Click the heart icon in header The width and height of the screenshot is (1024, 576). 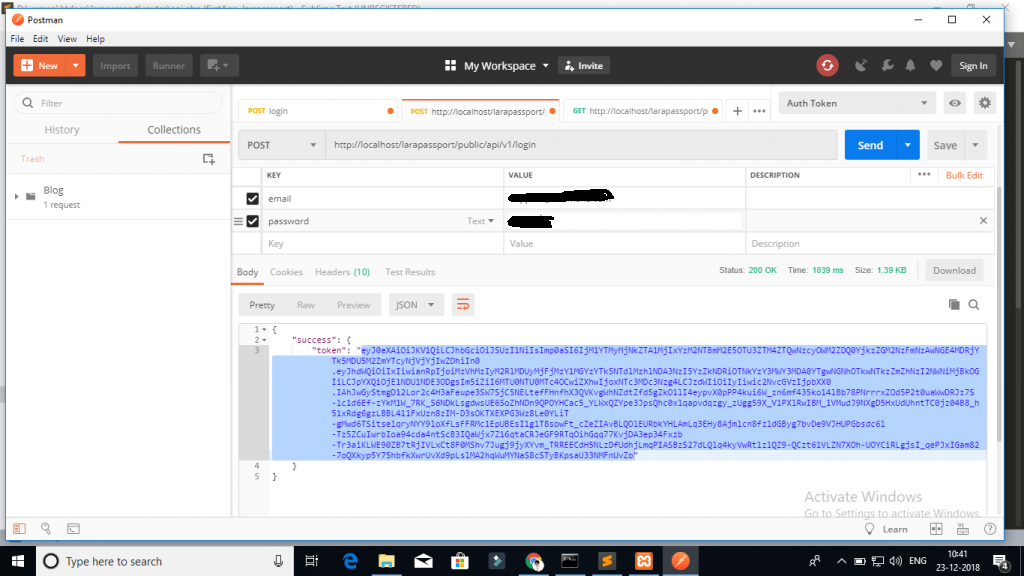coord(936,65)
